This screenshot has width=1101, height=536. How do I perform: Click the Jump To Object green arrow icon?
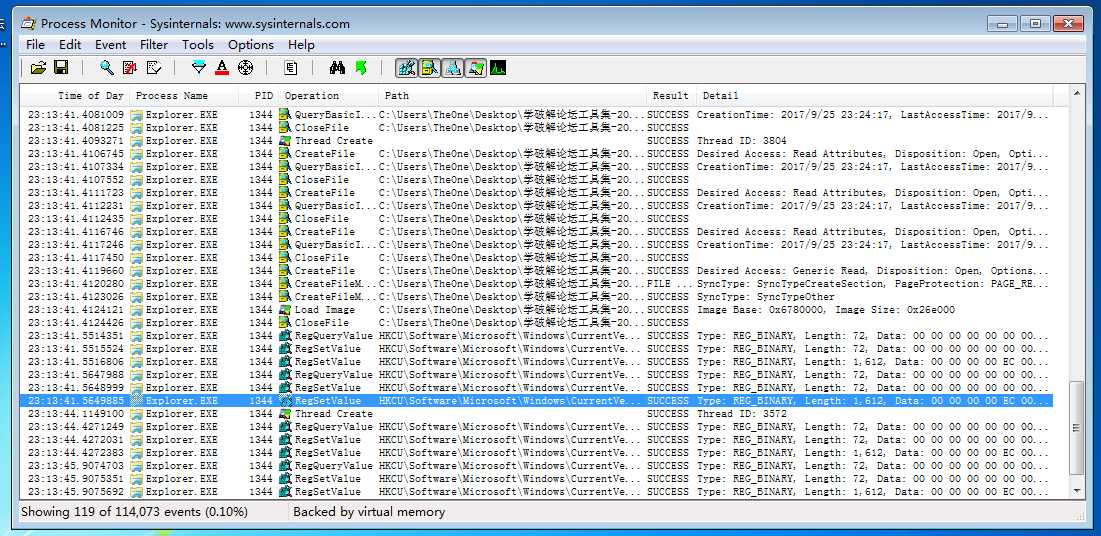coord(361,68)
